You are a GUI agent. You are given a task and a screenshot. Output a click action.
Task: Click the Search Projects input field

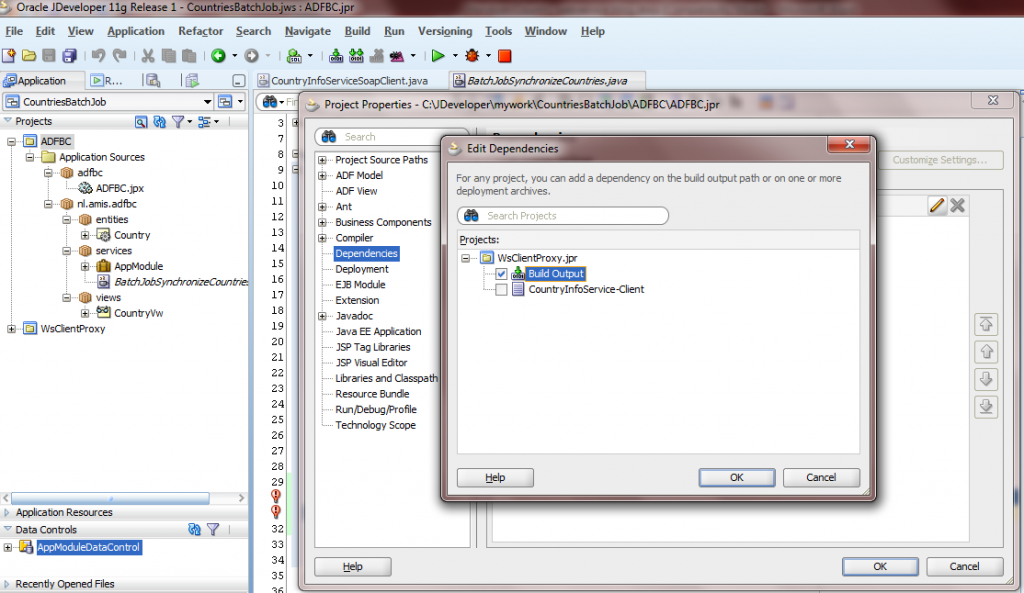563,216
